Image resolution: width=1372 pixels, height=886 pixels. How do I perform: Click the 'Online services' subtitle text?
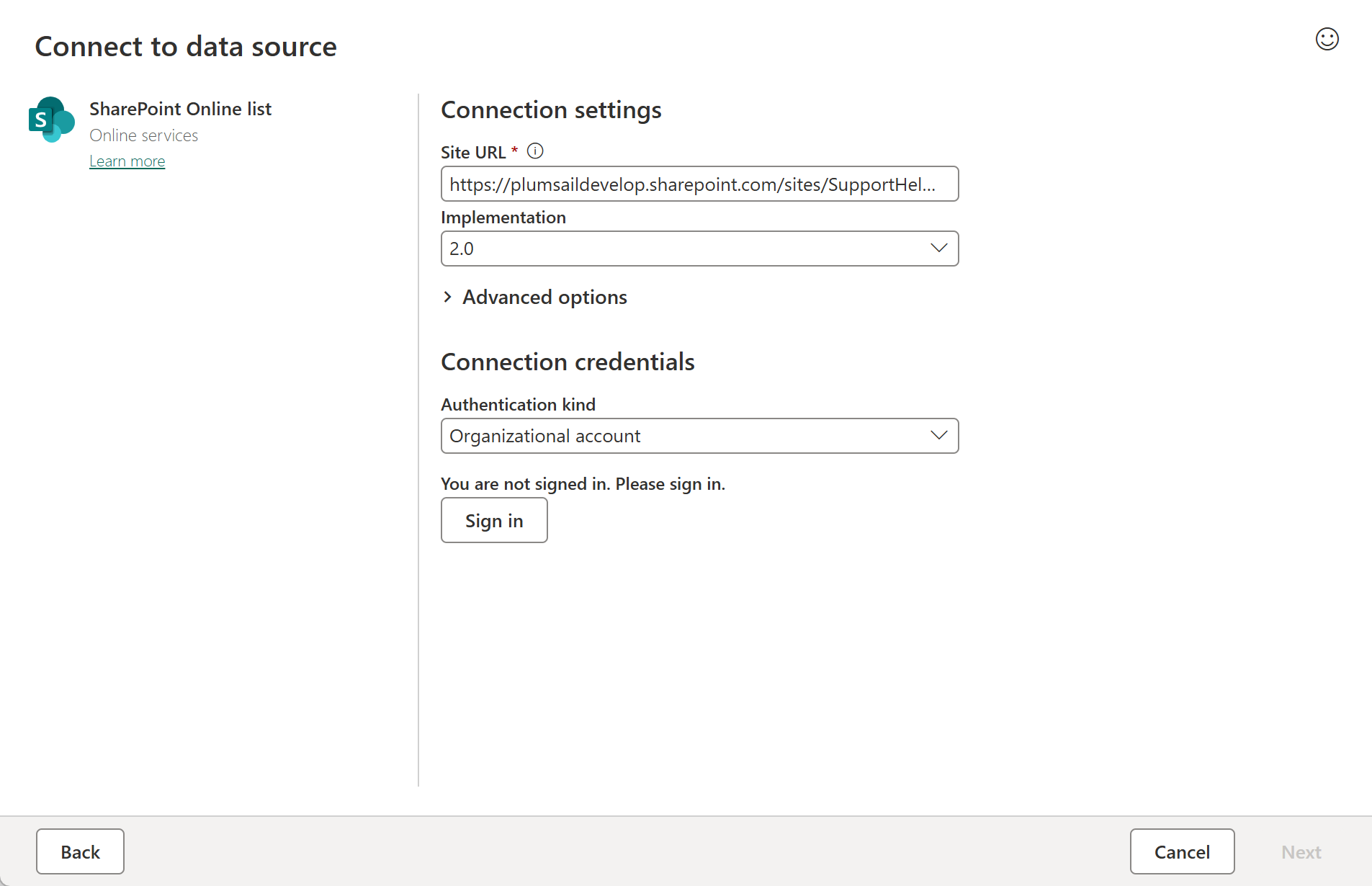[143, 135]
